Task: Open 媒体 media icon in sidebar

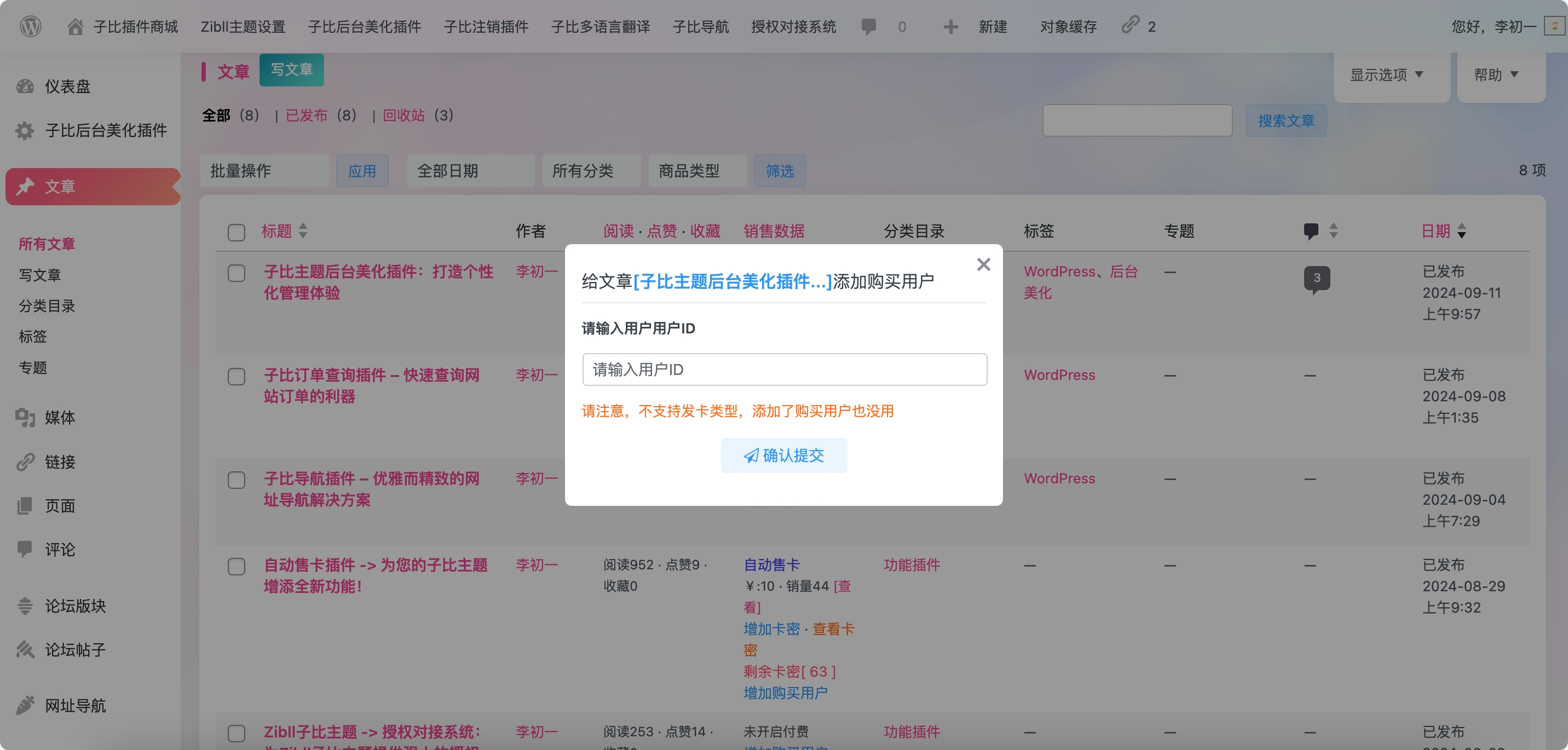Action: pos(25,418)
